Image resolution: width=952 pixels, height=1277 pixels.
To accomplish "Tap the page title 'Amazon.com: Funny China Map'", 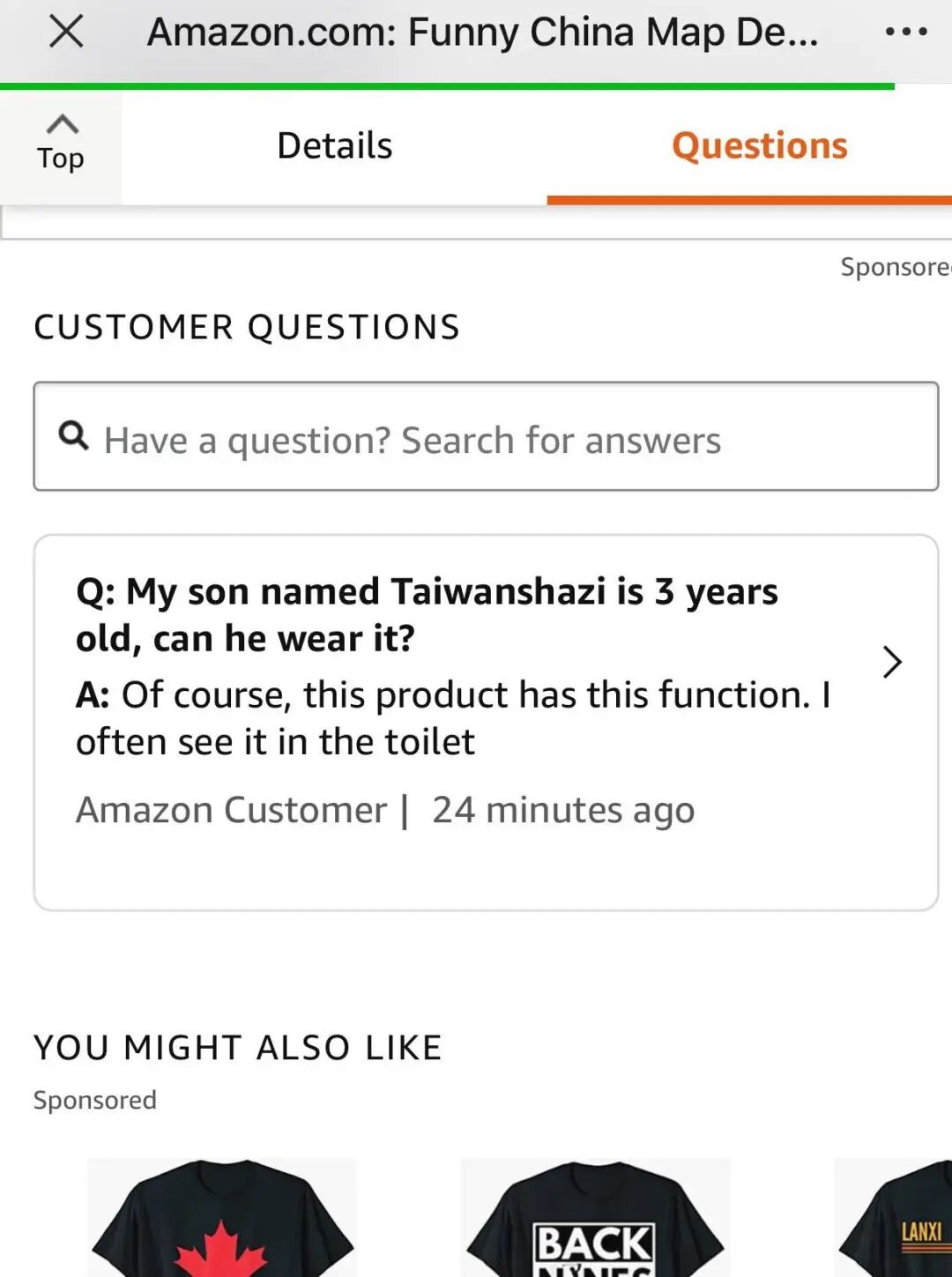I will pos(482,33).
